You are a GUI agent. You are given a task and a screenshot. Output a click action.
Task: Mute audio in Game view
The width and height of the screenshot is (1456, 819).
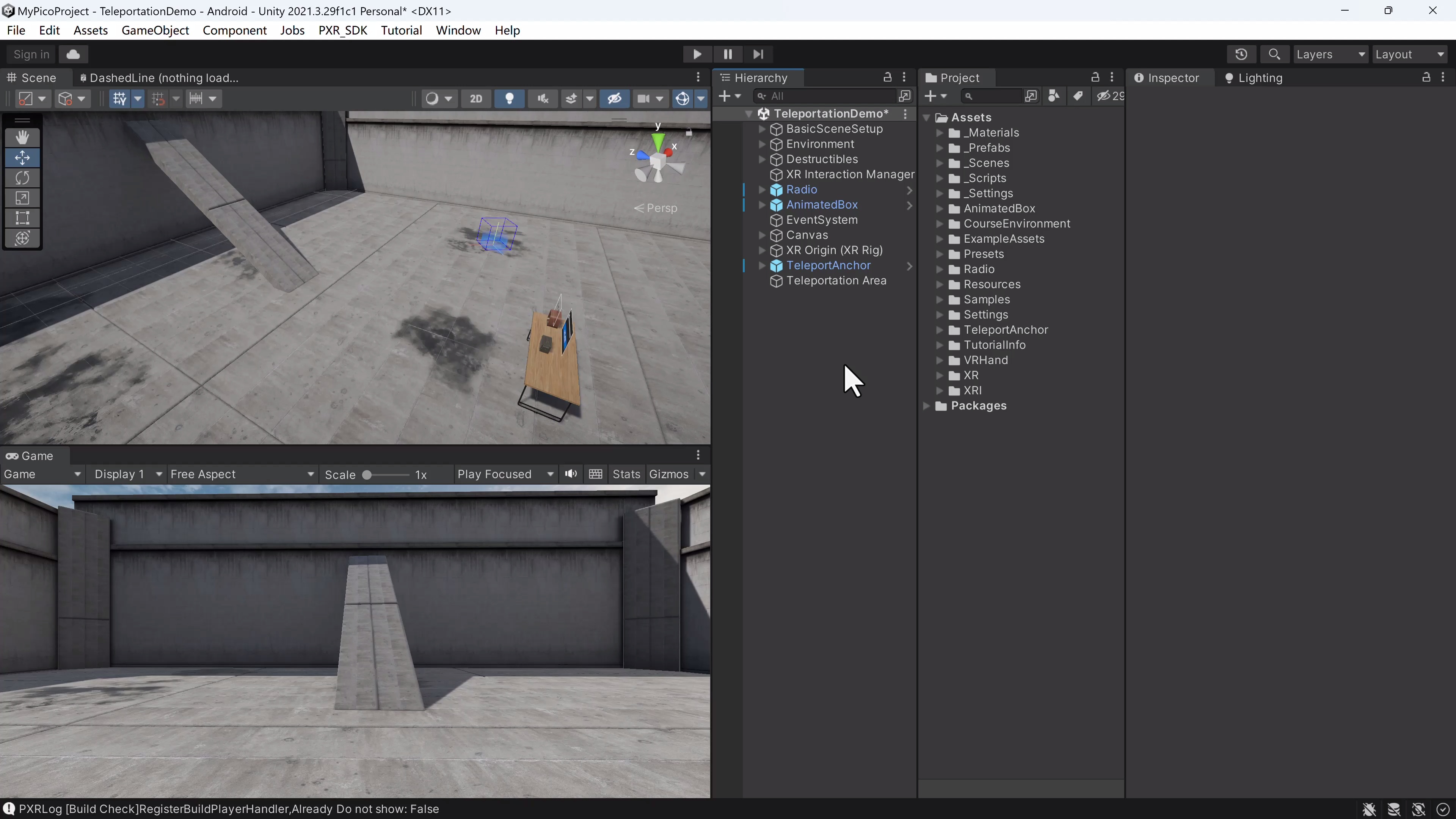coord(571,474)
